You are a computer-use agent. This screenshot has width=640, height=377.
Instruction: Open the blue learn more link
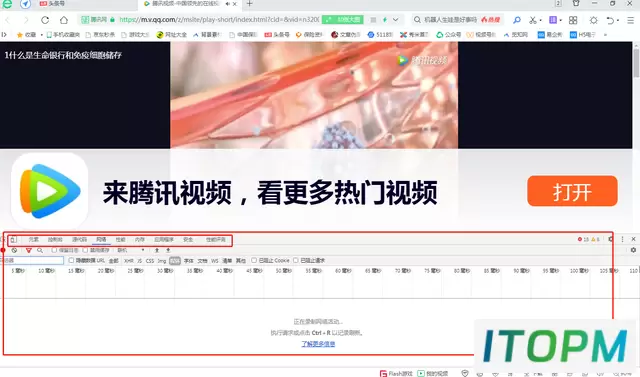pos(318,344)
